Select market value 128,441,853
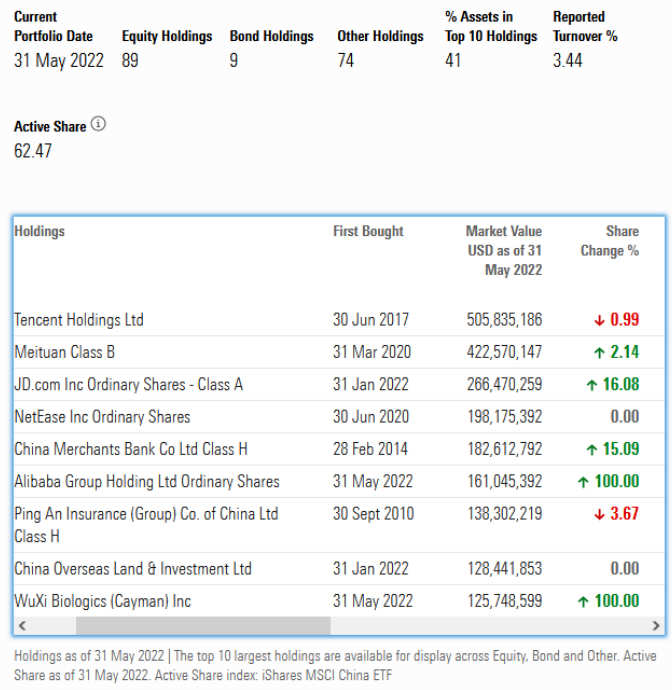Image resolution: width=672 pixels, height=690 pixels. click(x=505, y=569)
